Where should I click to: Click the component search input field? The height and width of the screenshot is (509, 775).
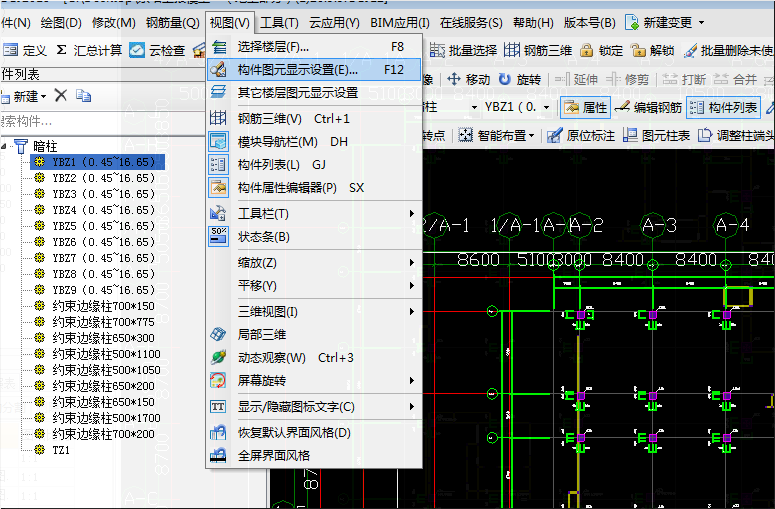pyautogui.click(x=102, y=122)
